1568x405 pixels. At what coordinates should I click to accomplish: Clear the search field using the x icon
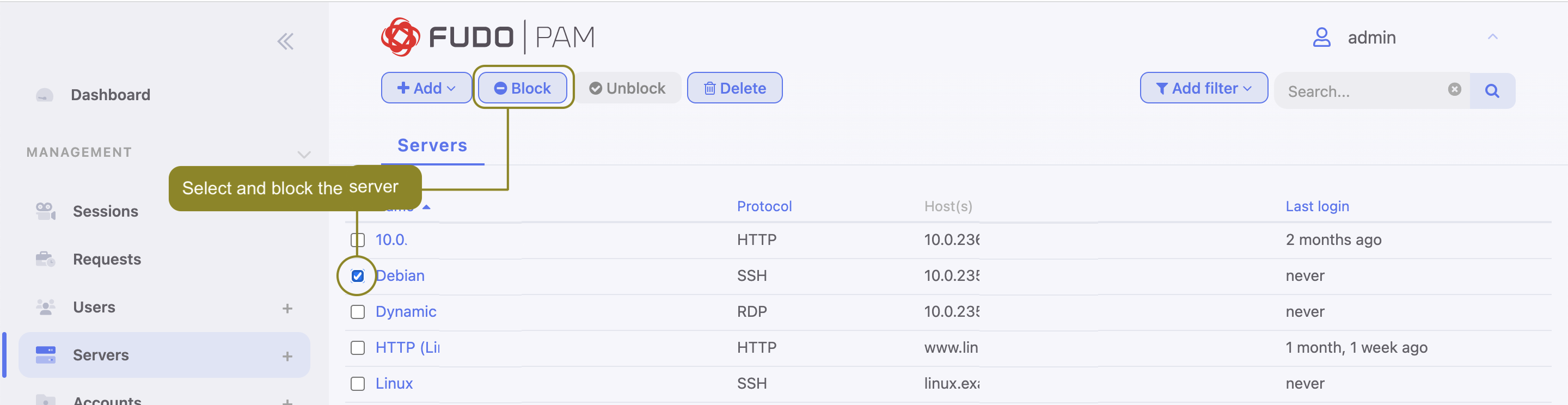coord(1455,89)
